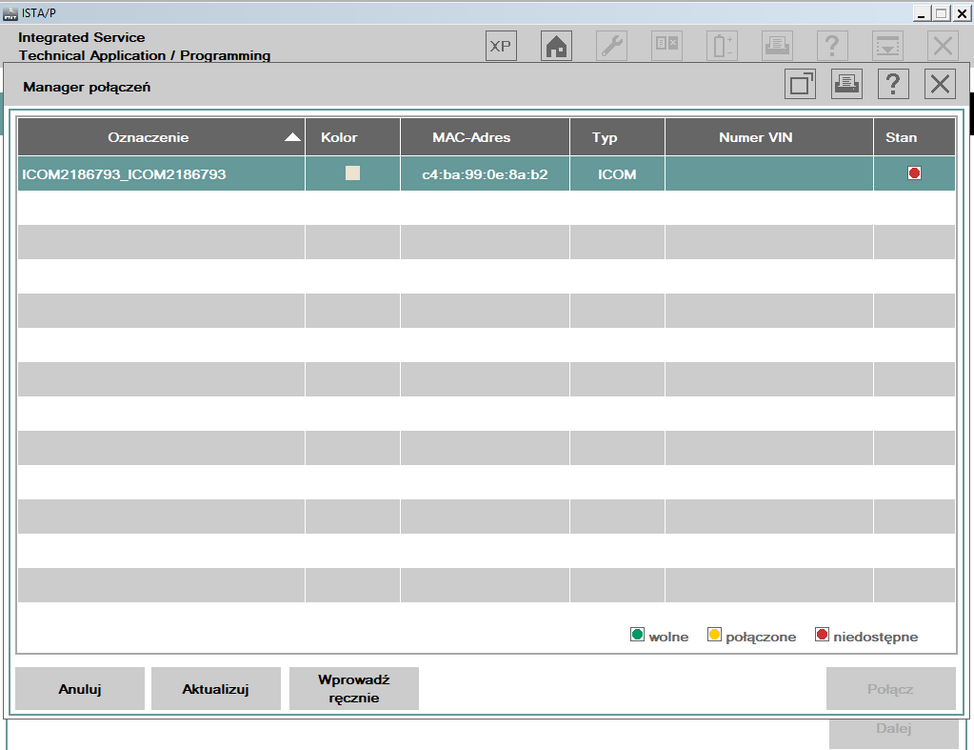Click the dropdown panel toolbar icon
The image size is (974, 750).
tap(888, 46)
